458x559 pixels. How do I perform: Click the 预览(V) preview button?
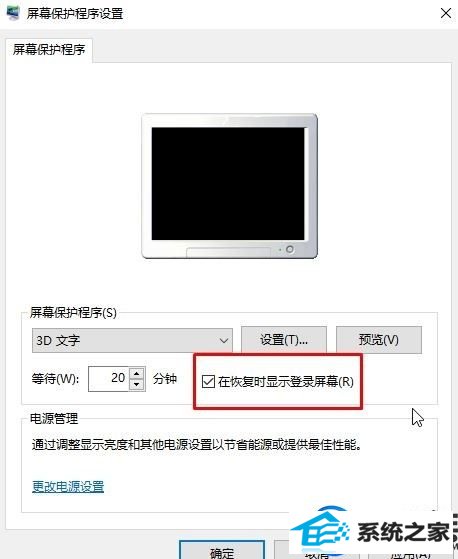(x=379, y=340)
